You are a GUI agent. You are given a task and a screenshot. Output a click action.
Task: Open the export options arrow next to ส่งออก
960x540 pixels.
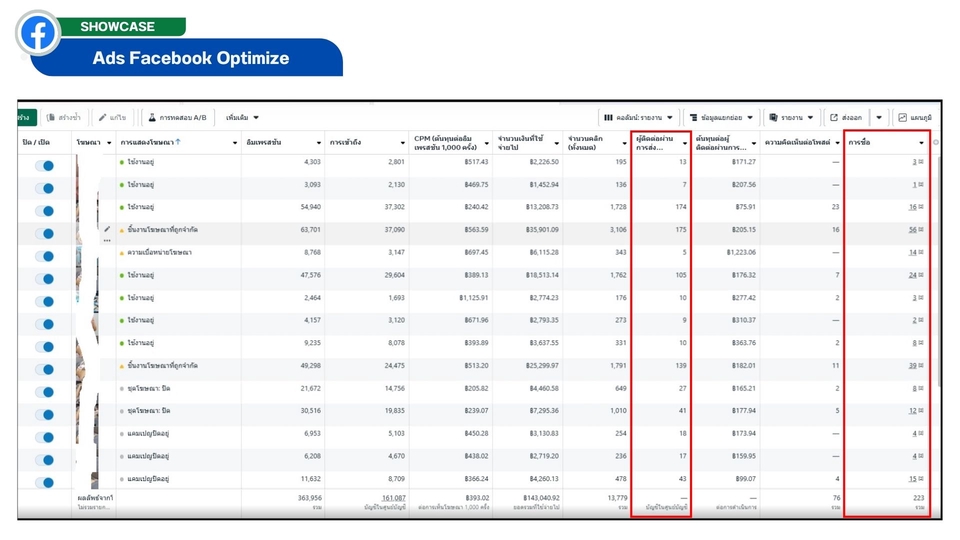point(879,118)
